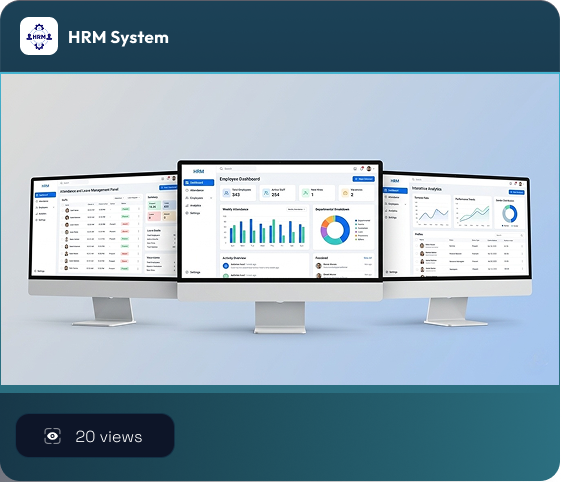This screenshot has height=482, width=562.
Task: Click blue button beside Employee Dashboard heading
Action: (x=363, y=179)
